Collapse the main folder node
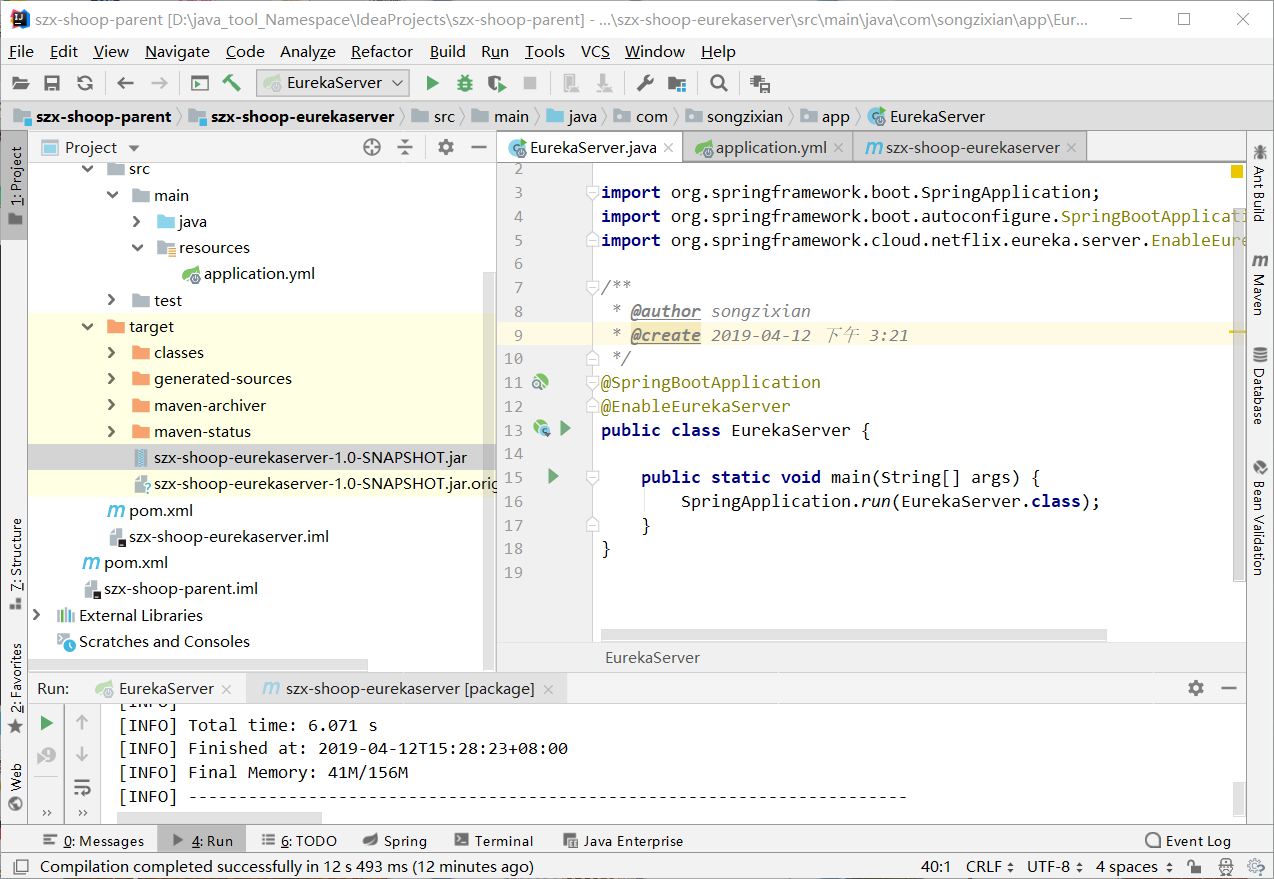 (113, 195)
